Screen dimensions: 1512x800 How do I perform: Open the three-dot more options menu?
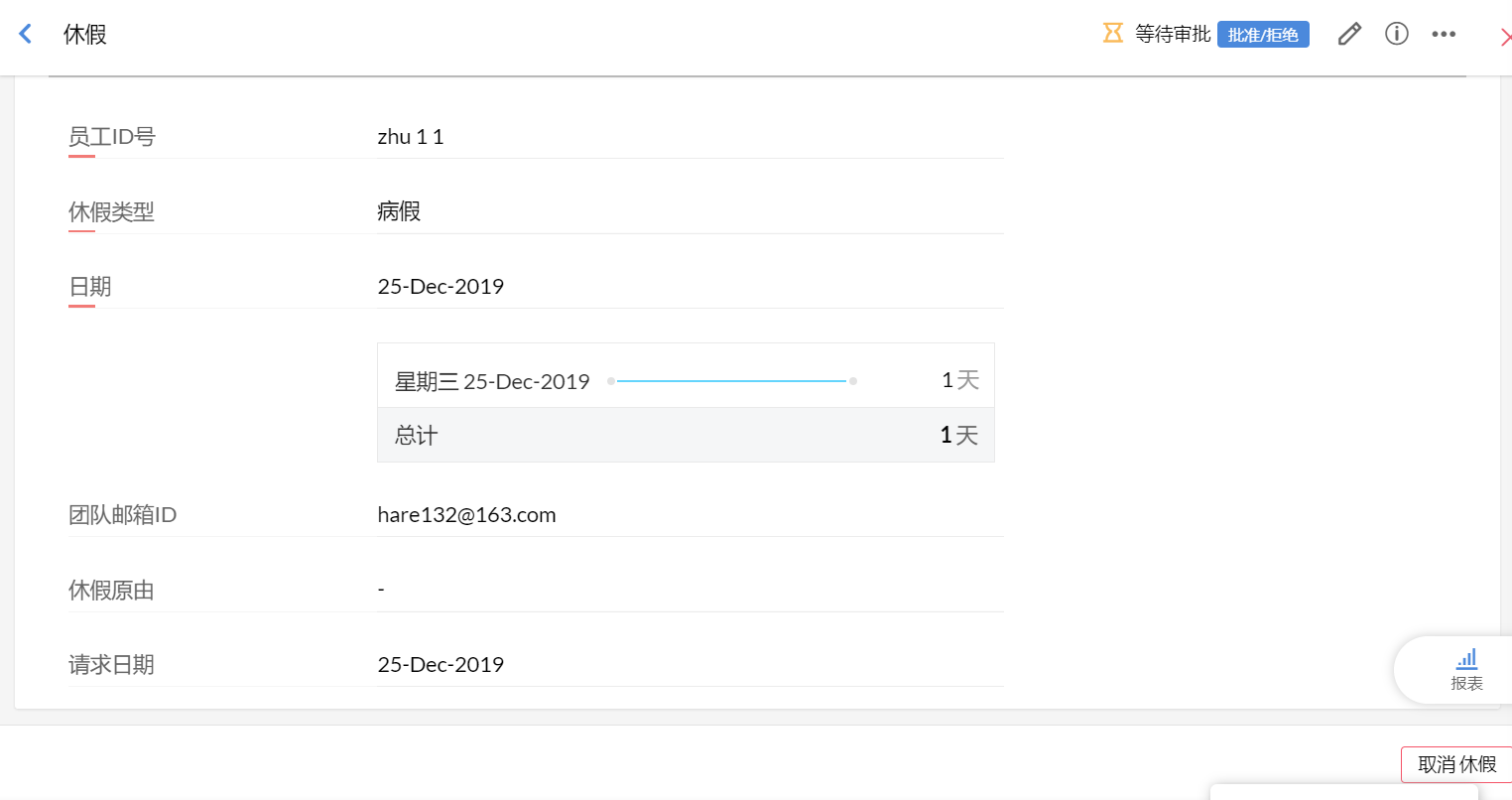click(1444, 34)
